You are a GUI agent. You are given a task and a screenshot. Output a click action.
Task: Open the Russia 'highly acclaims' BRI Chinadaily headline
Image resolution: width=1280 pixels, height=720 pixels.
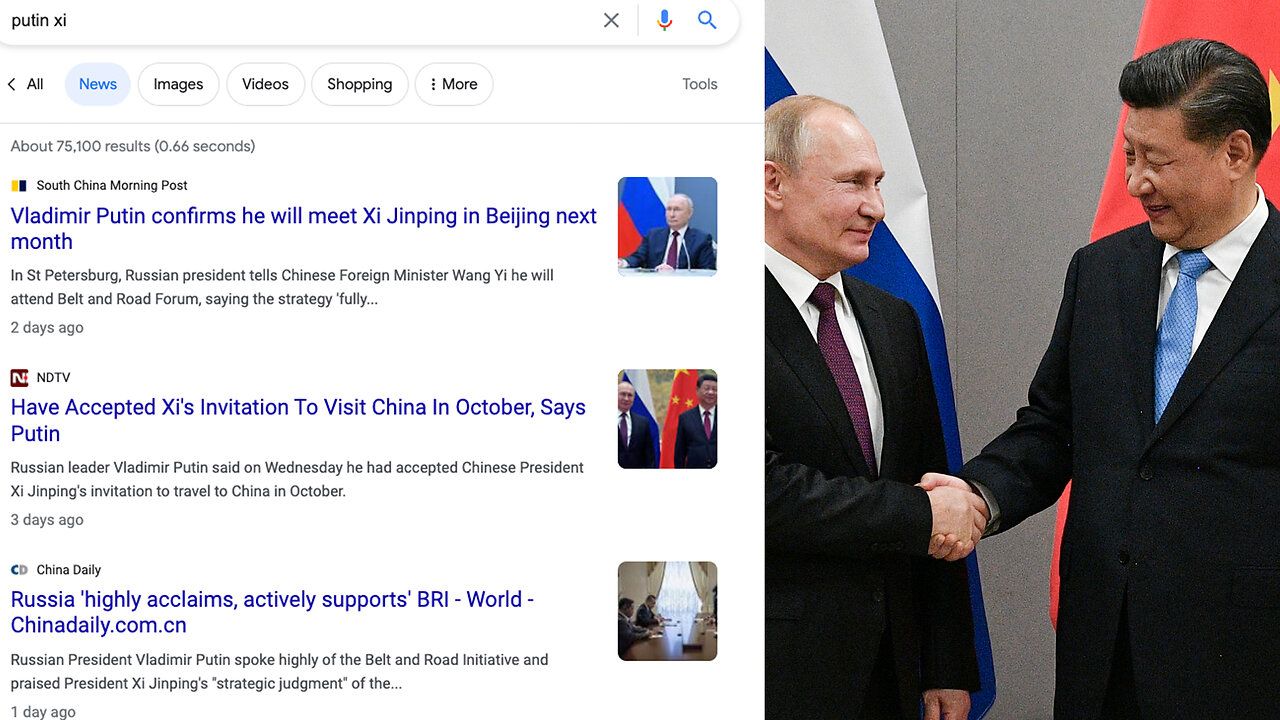(x=272, y=612)
